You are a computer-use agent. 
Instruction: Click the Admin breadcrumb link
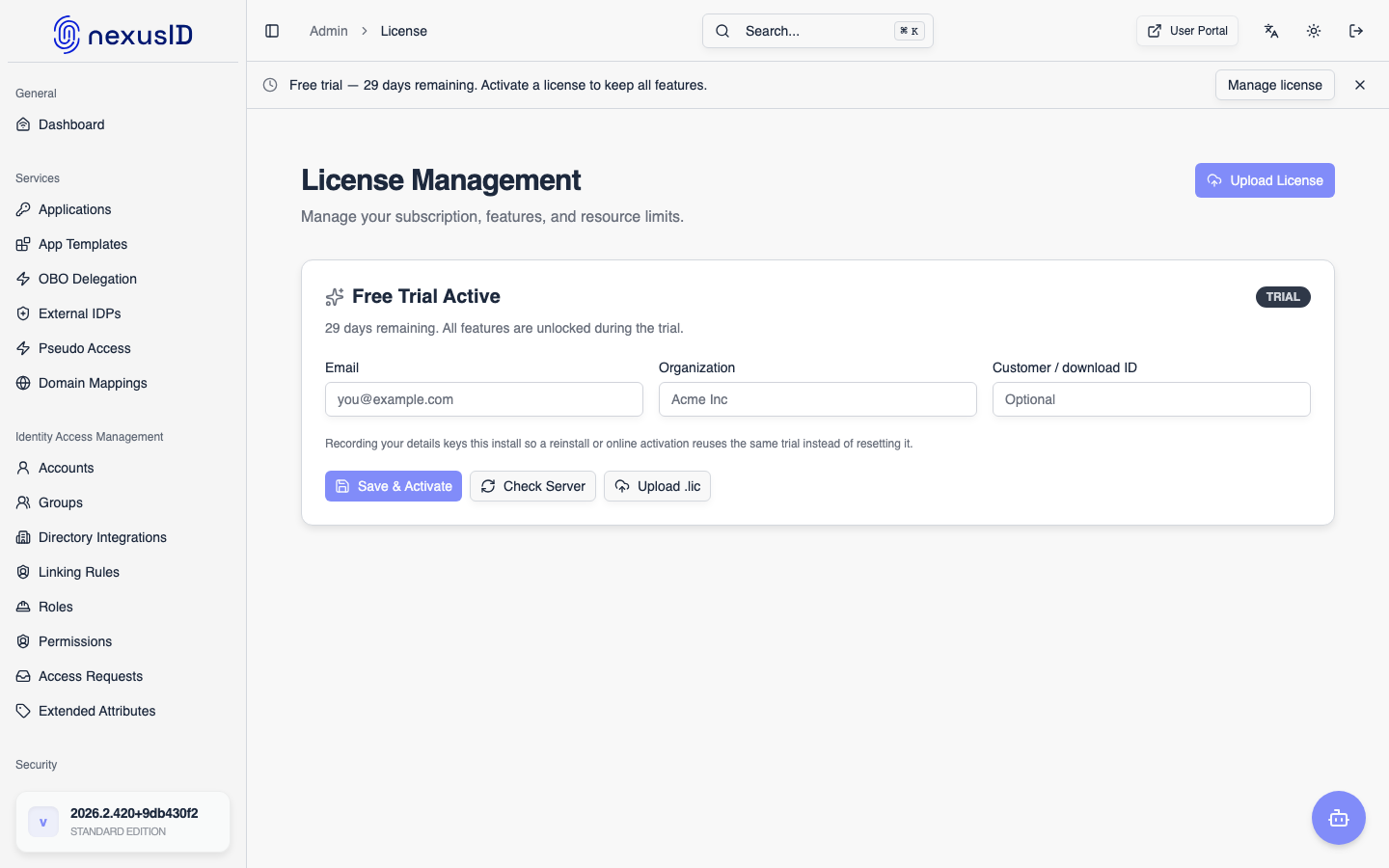coord(329,31)
